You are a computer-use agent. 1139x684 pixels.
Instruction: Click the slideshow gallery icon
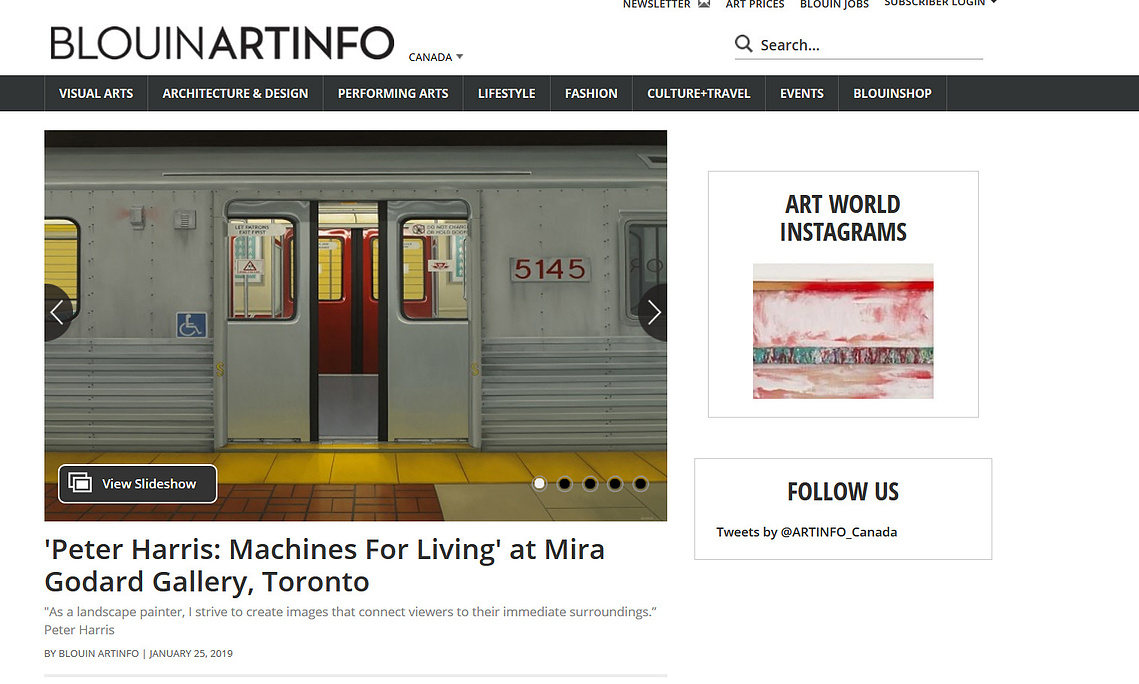pyautogui.click(x=80, y=483)
